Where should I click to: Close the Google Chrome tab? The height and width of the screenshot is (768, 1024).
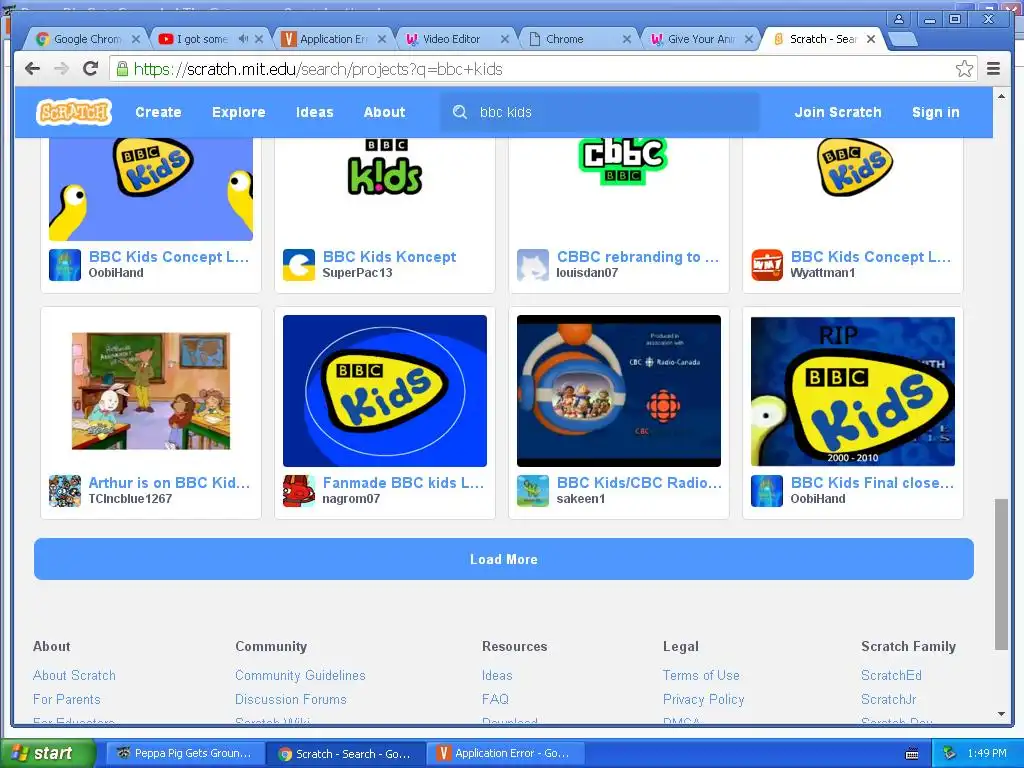point(135,39)
